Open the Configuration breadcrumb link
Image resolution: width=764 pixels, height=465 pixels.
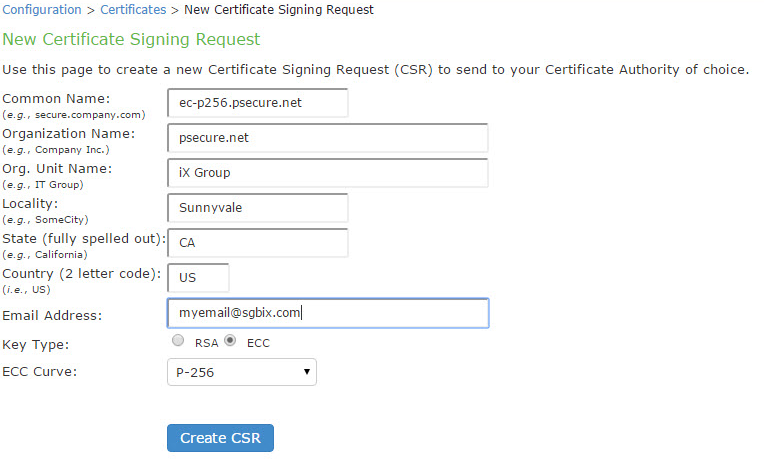tap(42, 10)
